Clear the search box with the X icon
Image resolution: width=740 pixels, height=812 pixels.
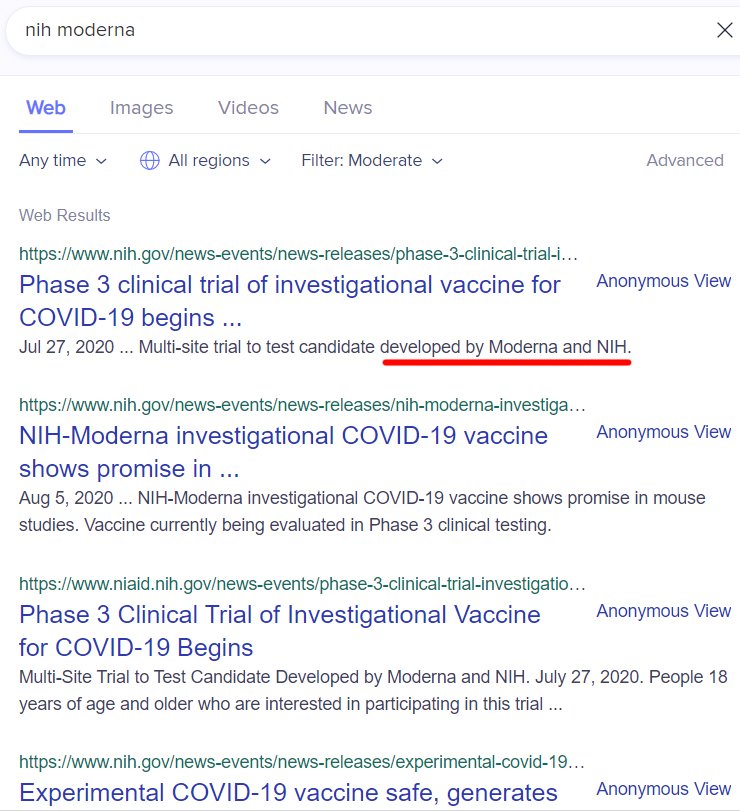[724, 30]
